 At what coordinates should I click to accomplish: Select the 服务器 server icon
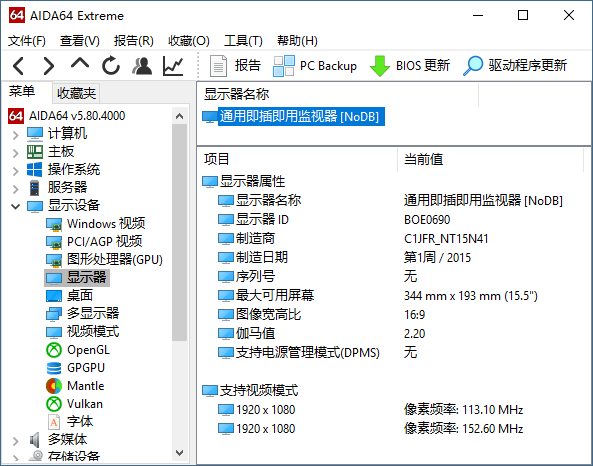pyautogui.click(x=35, y=188)
